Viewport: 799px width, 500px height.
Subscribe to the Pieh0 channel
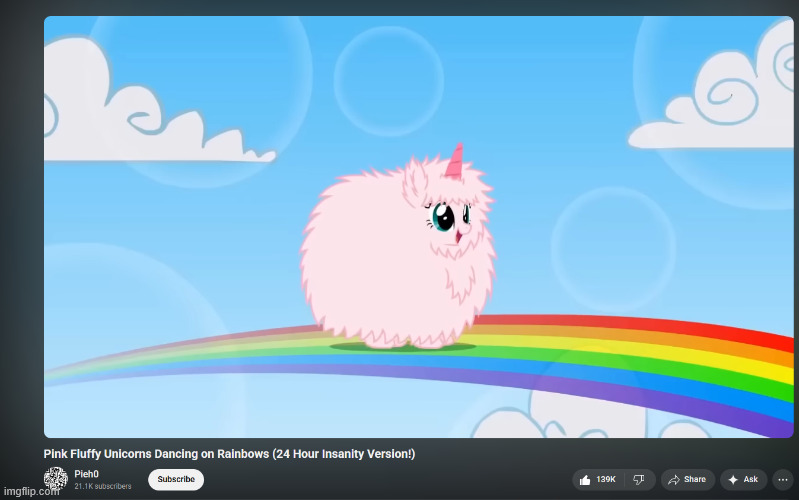(x=176, y=480)
